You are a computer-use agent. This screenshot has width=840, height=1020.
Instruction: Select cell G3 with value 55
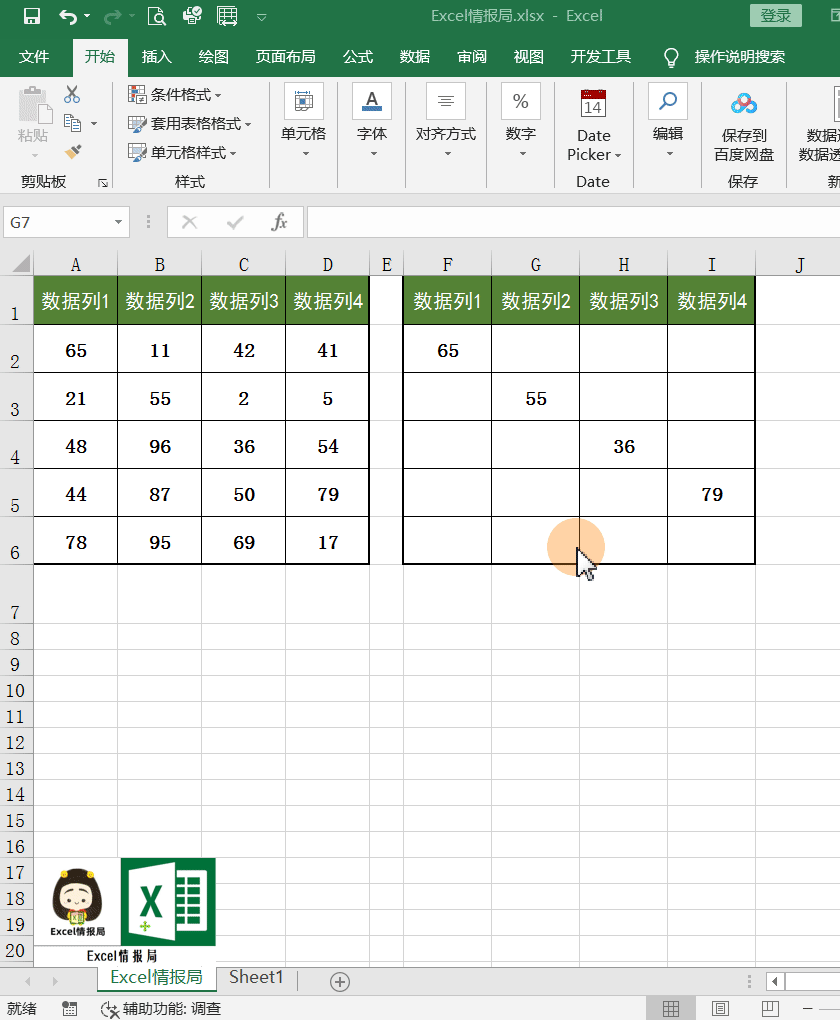click(535, 397)
